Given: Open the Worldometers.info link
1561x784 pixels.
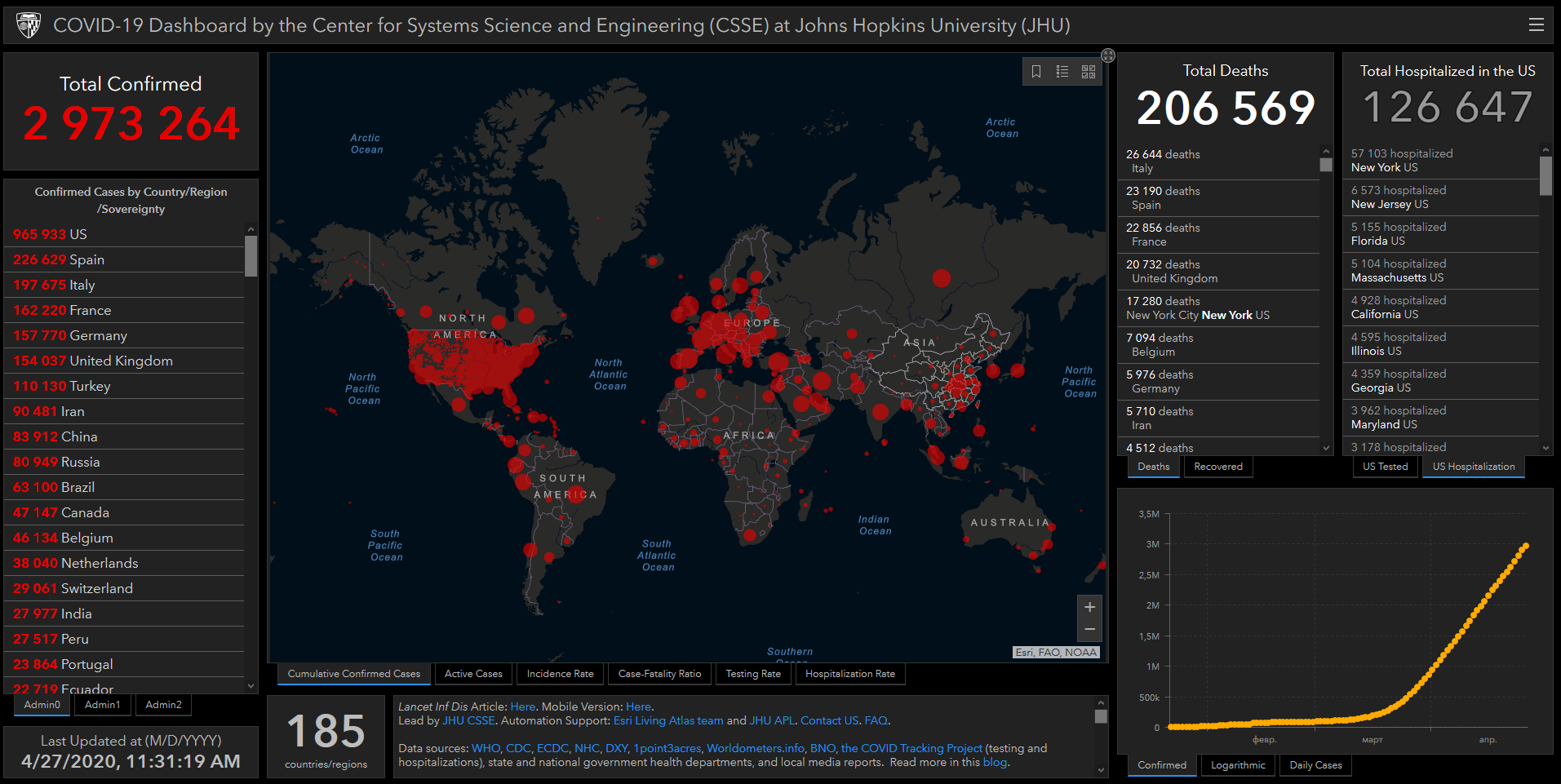Looking at the screenshot, I should tap(756, 749).
